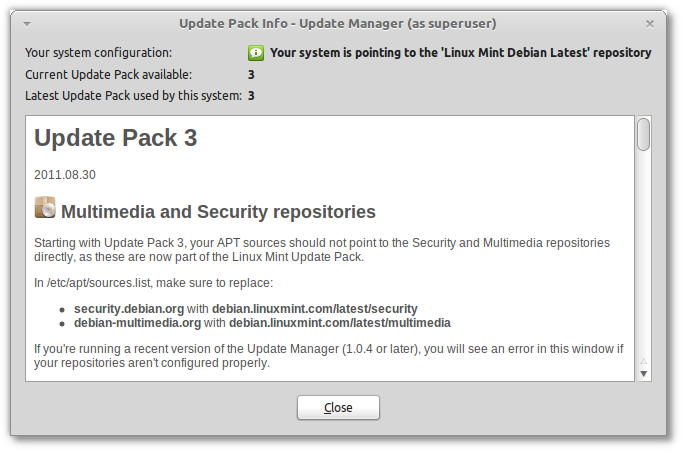
Task: Click the package icon beside Multimedia heading
Action: pos(45,207)
